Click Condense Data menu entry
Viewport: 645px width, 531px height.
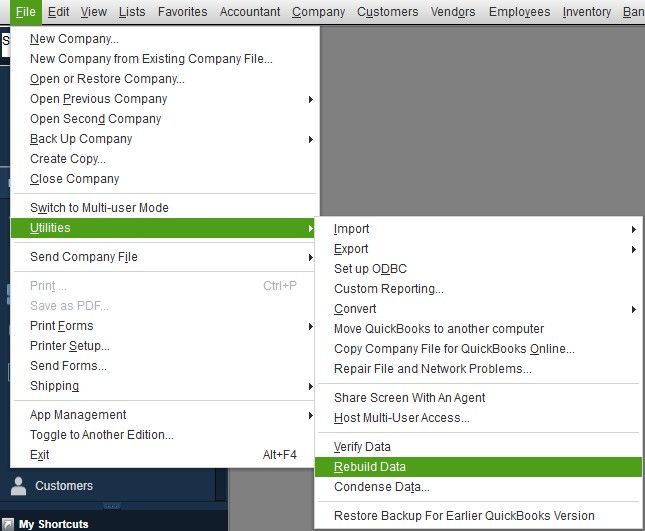coord(381,487)
